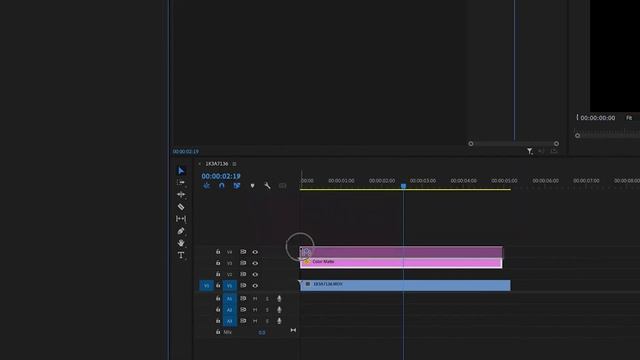Toggle sync lock on track V2
The image size is (640, 360).
243,274
